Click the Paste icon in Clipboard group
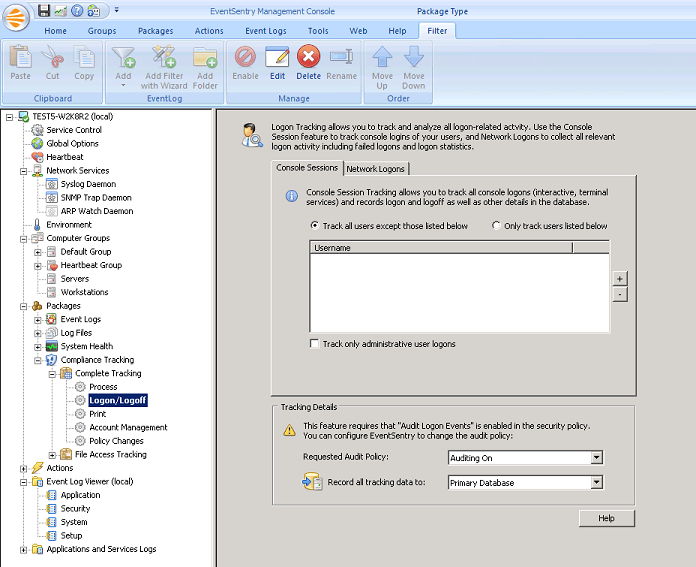Screen dimensions: 696x567 (20, 57)
